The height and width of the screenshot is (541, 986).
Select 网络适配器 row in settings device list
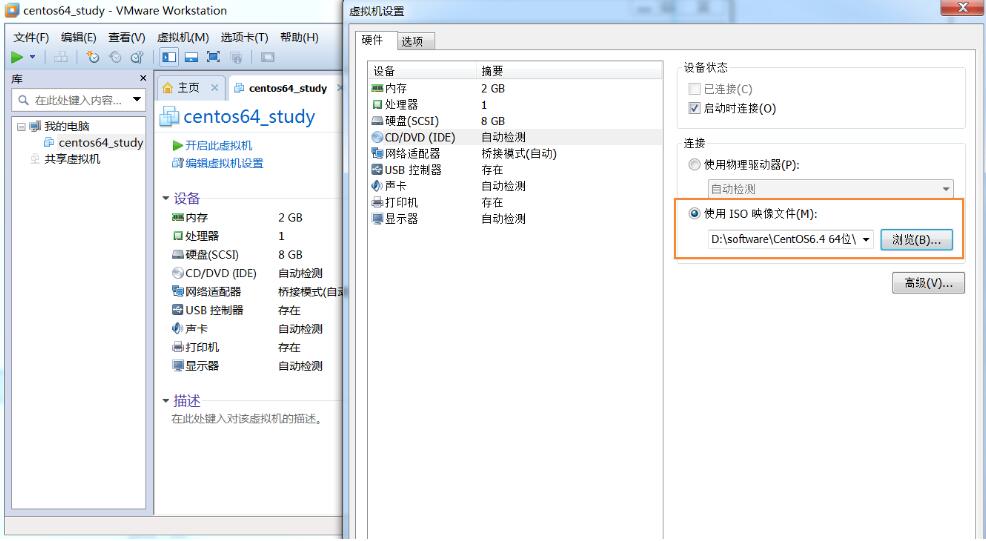516,153
